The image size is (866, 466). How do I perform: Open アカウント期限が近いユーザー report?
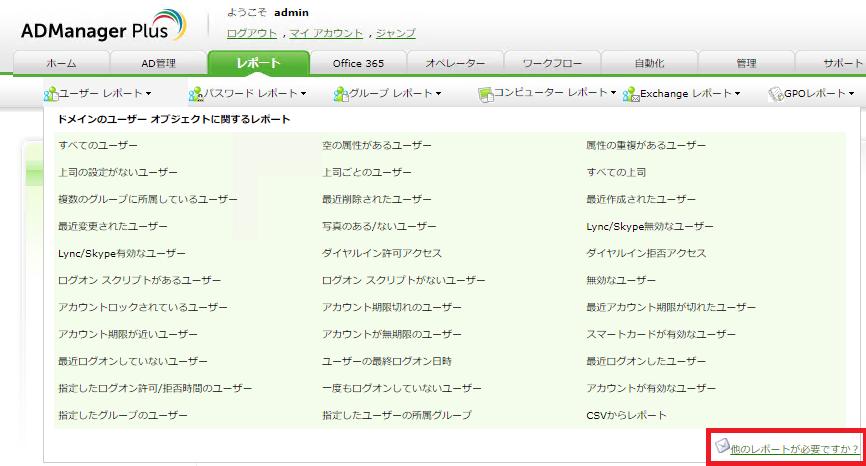[128, 335]
